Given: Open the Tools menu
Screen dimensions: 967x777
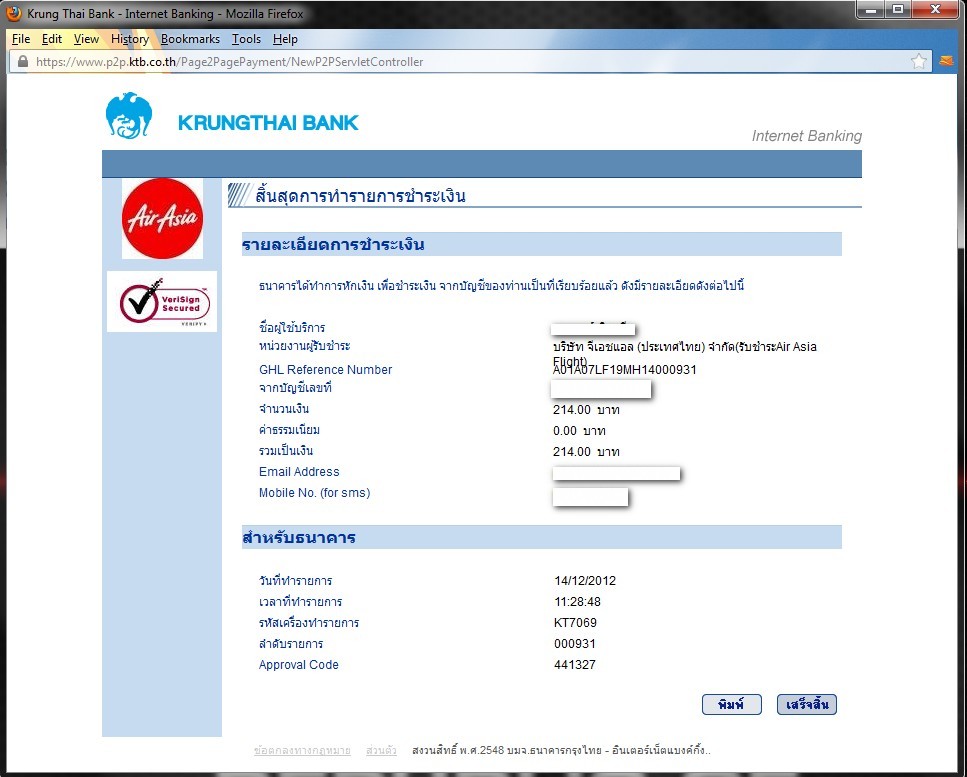Looking at the screenshot, I should click(x=247, y=39).
